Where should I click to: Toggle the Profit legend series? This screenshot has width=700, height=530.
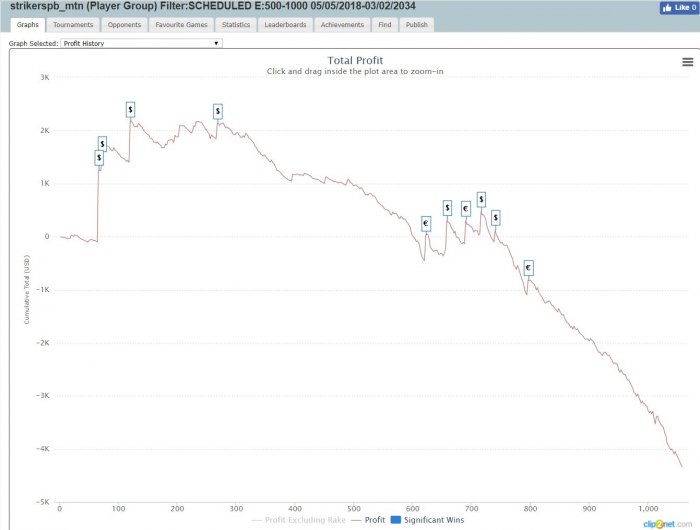[368, 520]
